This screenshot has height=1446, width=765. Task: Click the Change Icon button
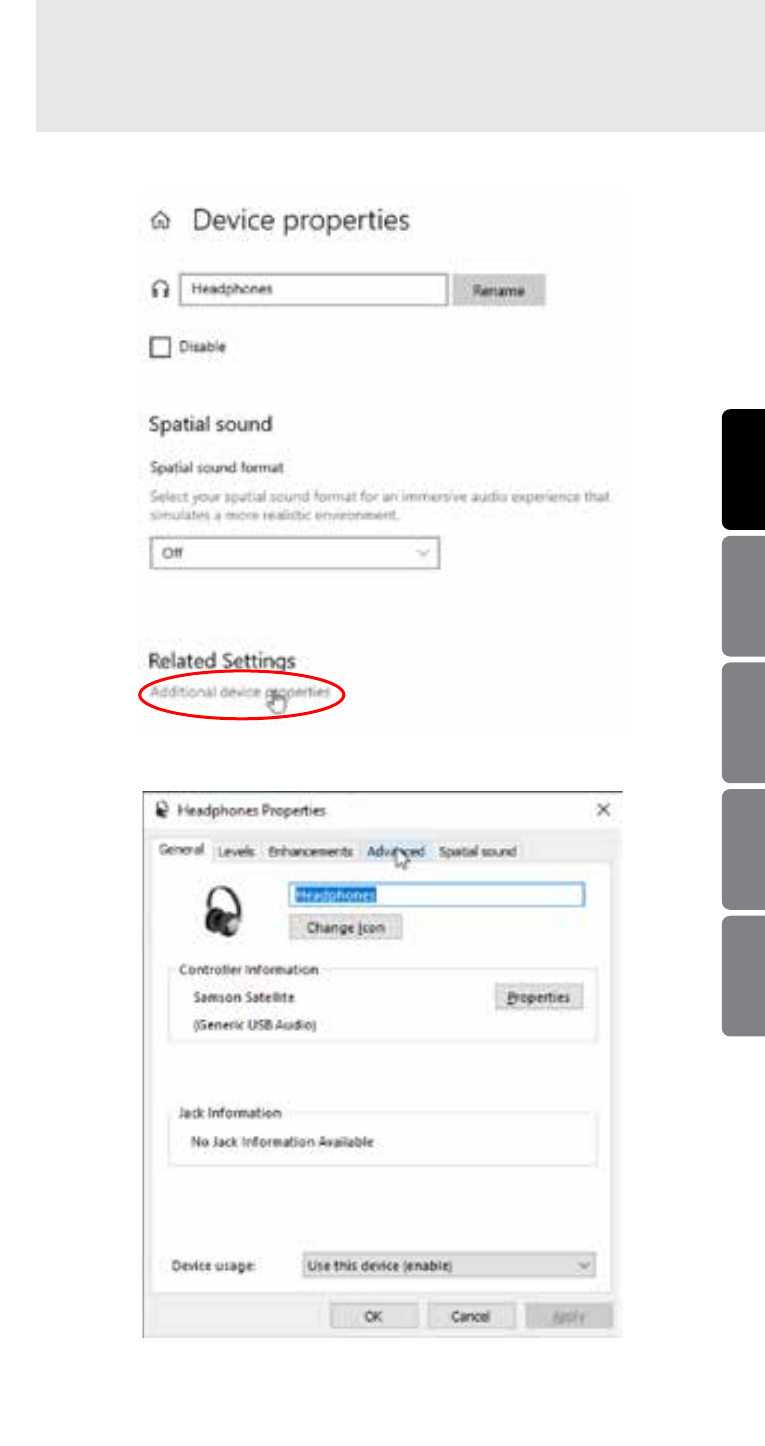[345, 928]
